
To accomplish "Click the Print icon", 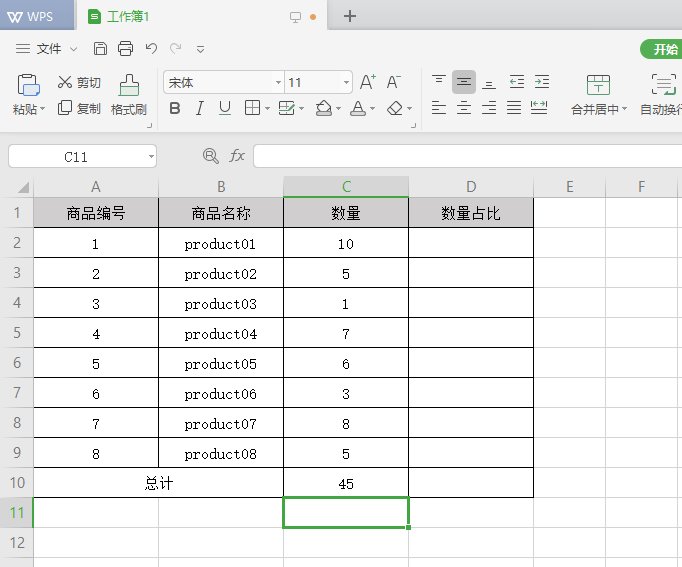I will tap(125, 48).
